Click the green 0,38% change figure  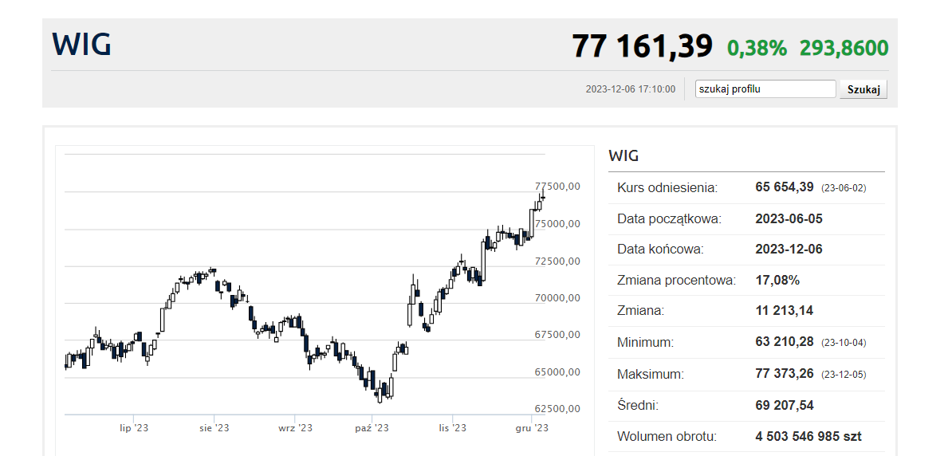[757, 47]
